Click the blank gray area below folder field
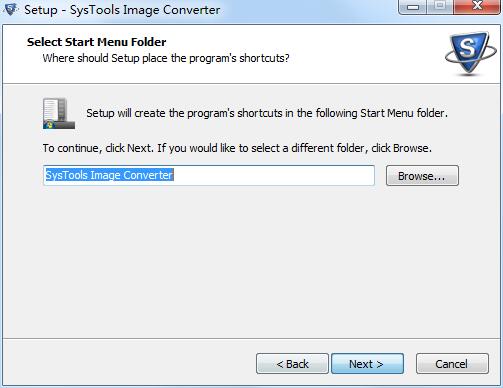Image resolution: width=503 pixels, height=388 pixels. click(251, 260)
